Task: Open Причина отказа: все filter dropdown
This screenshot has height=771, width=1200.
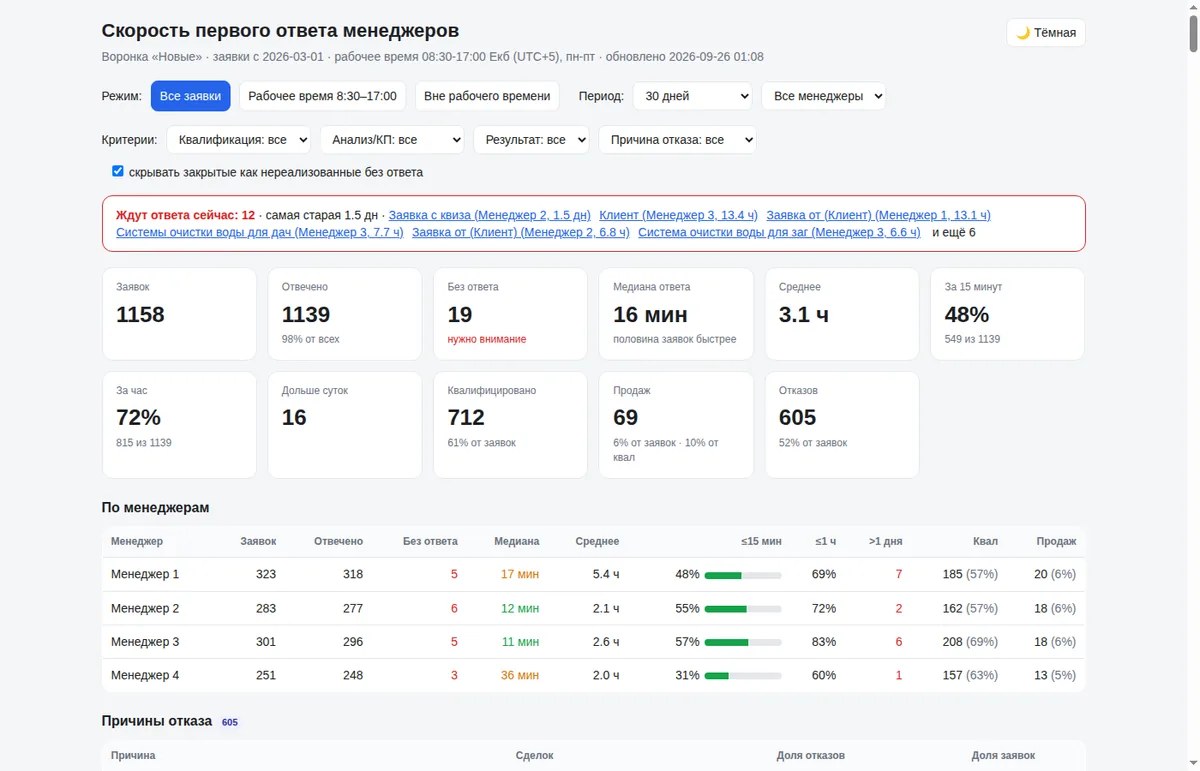Action: [x=677, y=140]
